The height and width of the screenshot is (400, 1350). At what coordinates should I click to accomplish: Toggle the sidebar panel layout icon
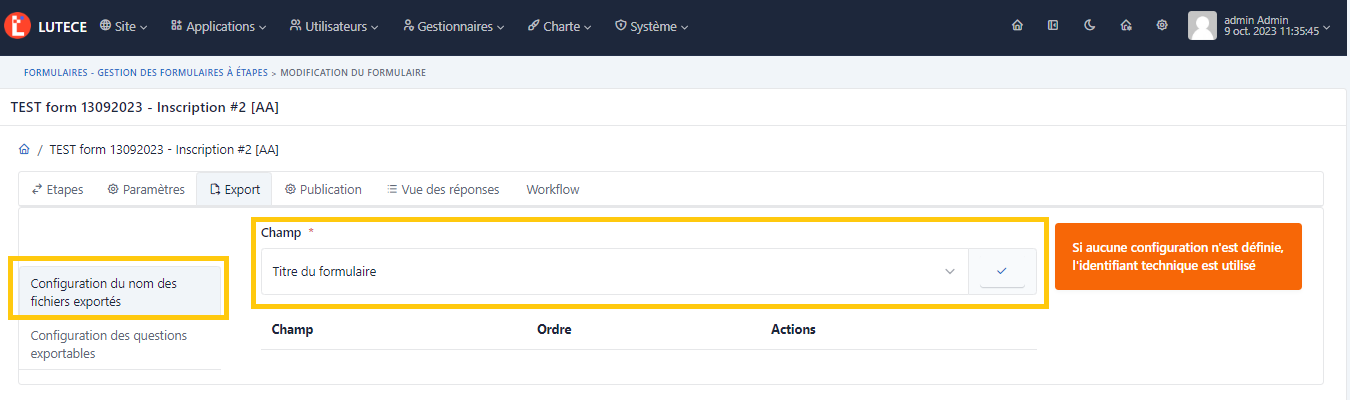pos(1053,26)
